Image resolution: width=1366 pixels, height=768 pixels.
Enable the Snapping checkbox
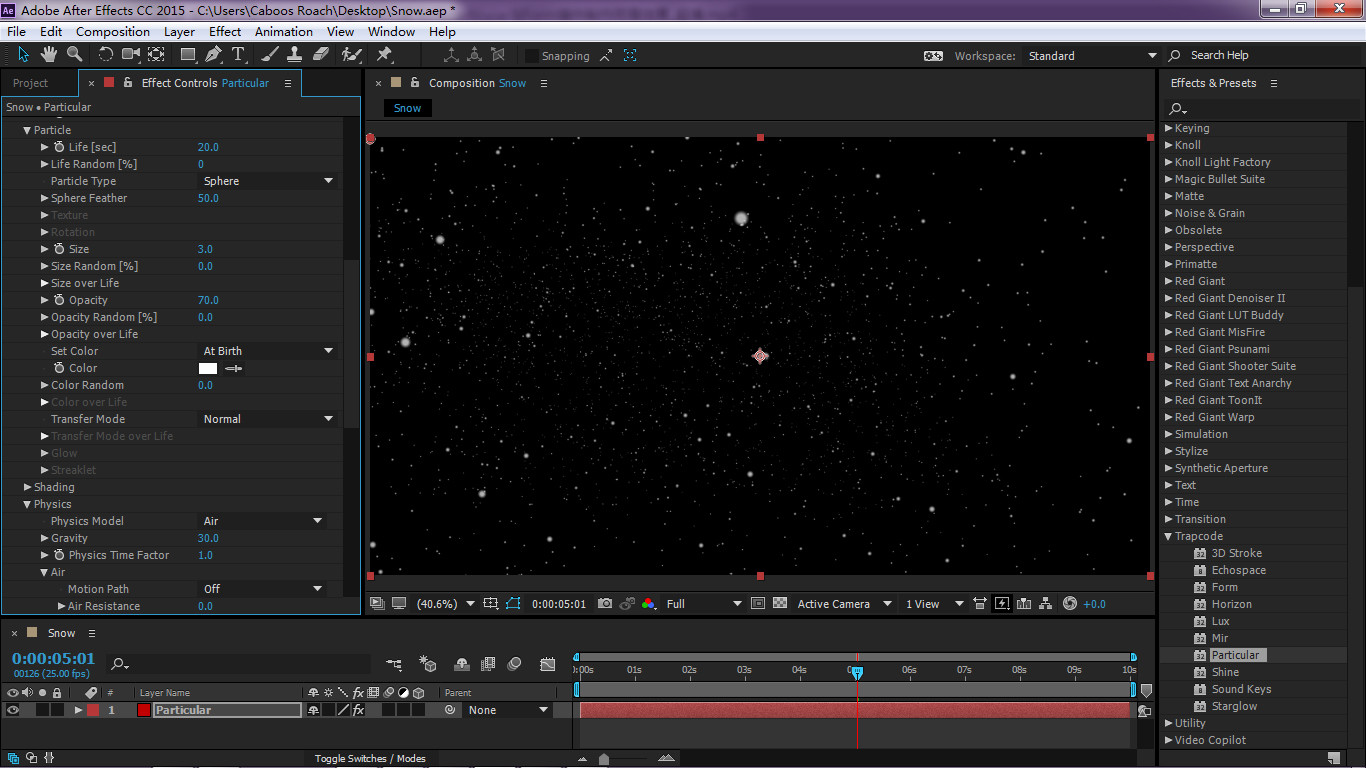[x=532, y=56]
